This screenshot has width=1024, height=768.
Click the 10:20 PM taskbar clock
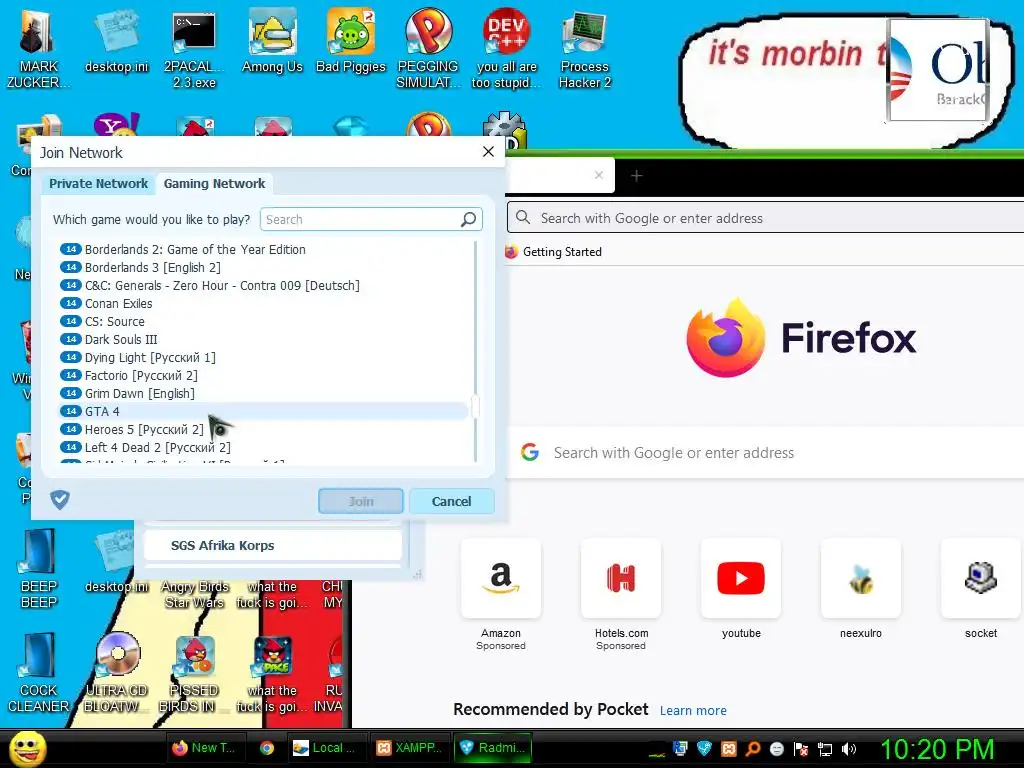(936, 749)
